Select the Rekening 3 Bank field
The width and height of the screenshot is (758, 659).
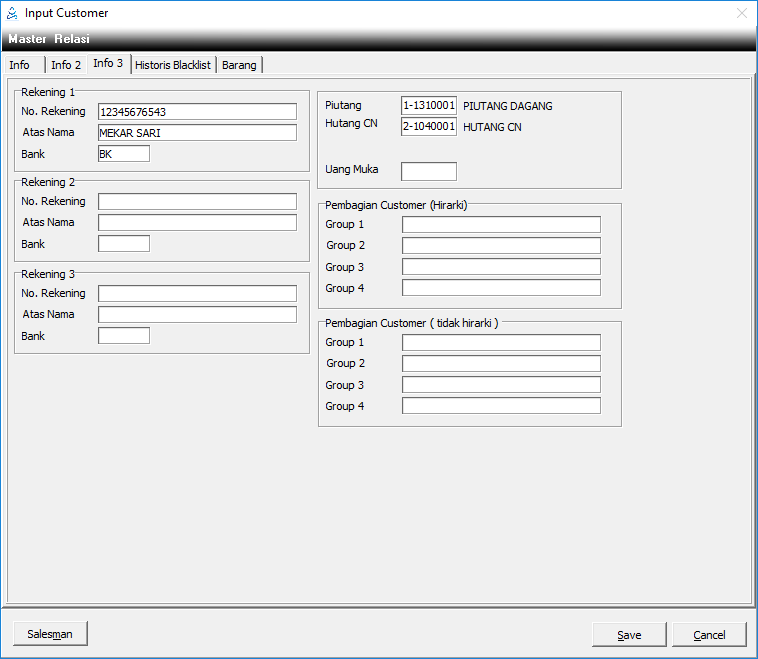123,336
